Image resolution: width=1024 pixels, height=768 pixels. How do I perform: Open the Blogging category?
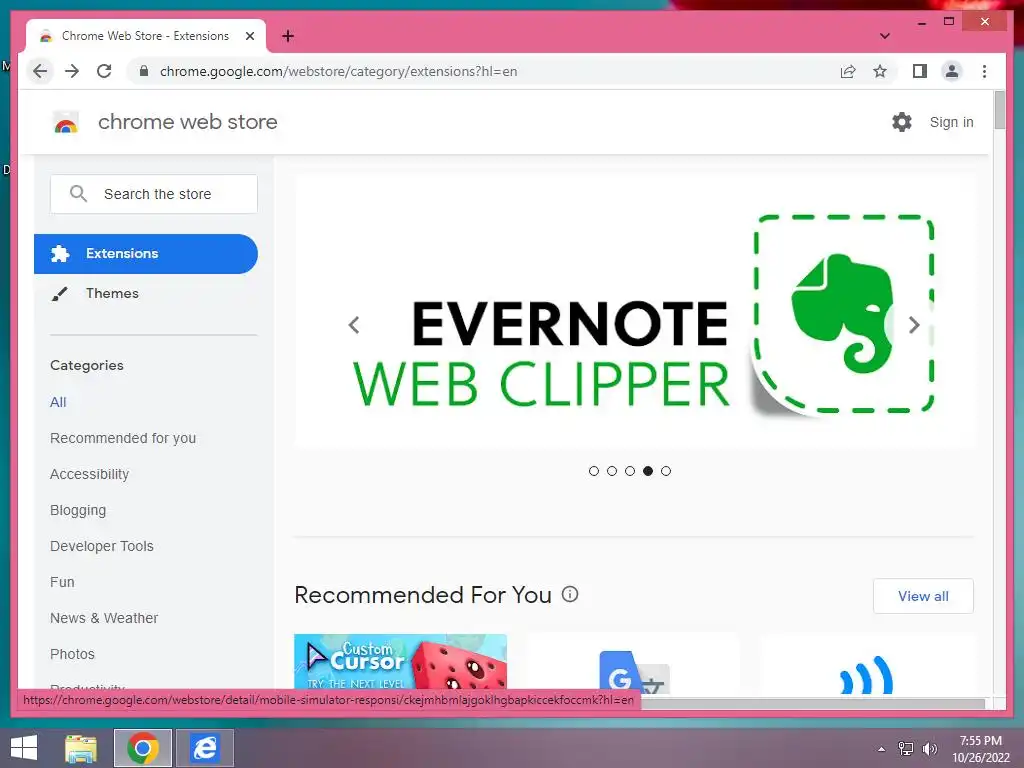tap(78, 510)
